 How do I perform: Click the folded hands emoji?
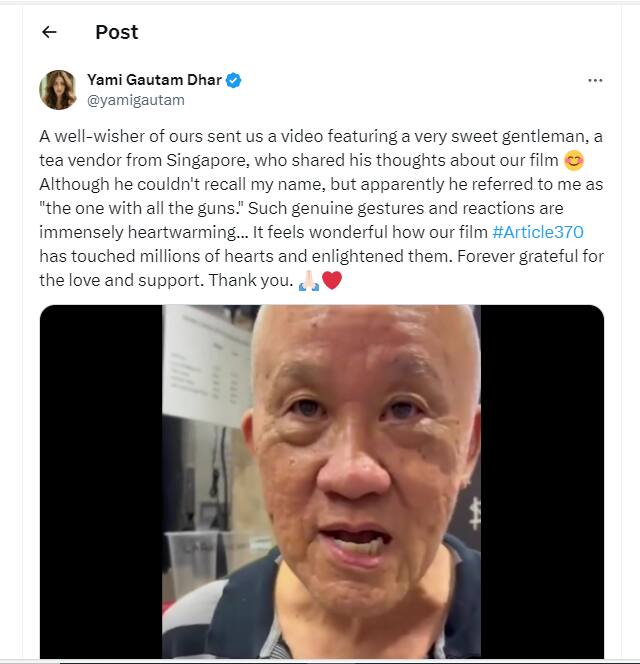click(309, 281)
